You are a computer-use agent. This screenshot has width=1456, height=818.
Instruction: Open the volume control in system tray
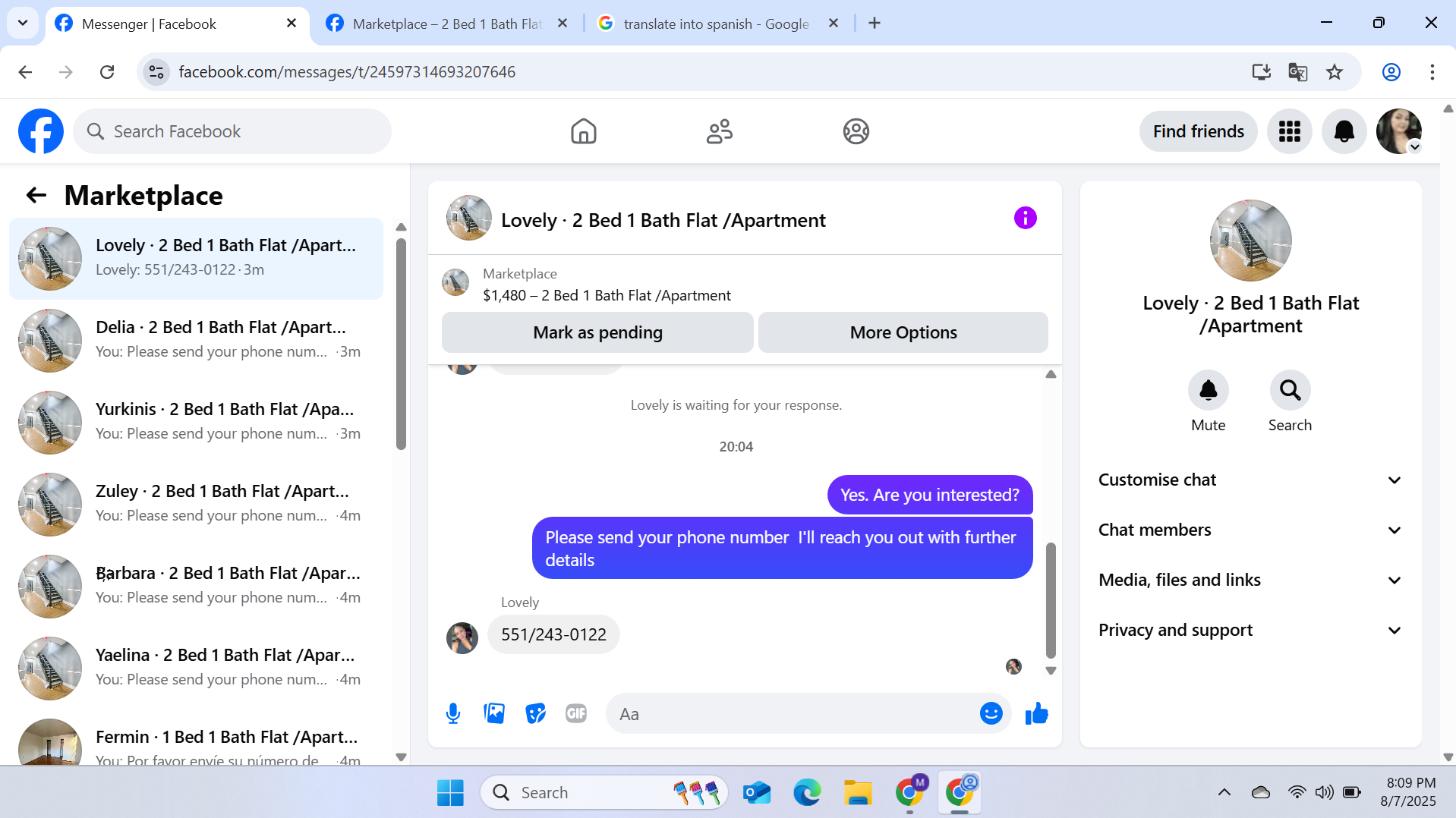pyautogui.click(x=1324, y=792)
